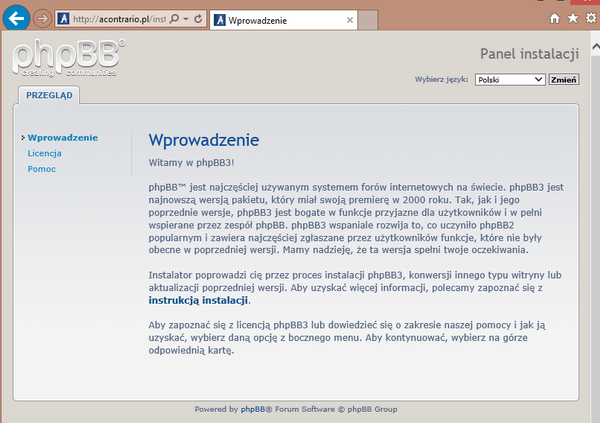Image resolution: width=600 pixels, height=423 pixels.
Task: Follow the instrukcją instalacji link
Action: tap(198, 299)
